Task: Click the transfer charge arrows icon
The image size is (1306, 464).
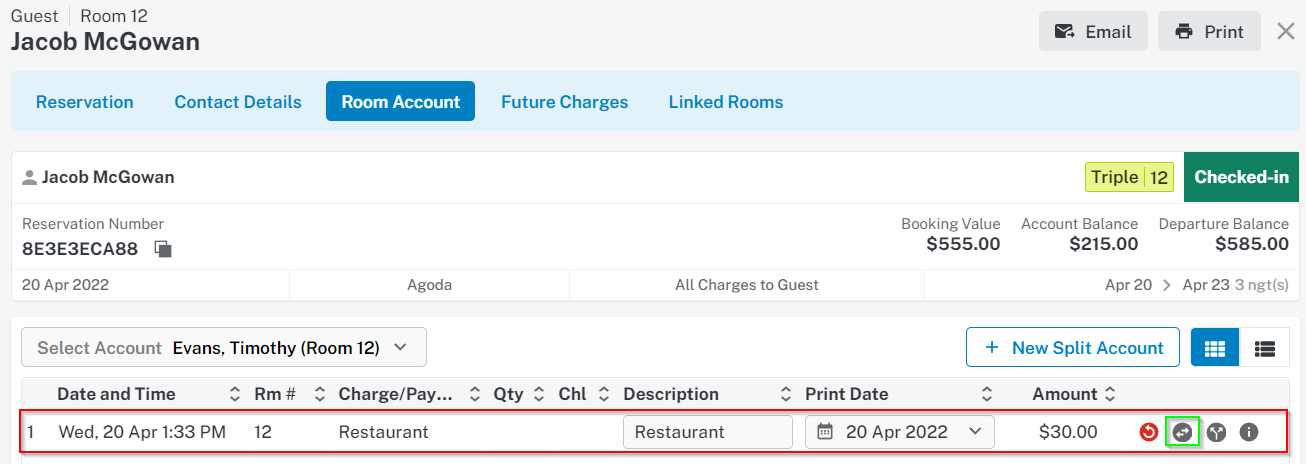Action: click(x=1182, y=432)
